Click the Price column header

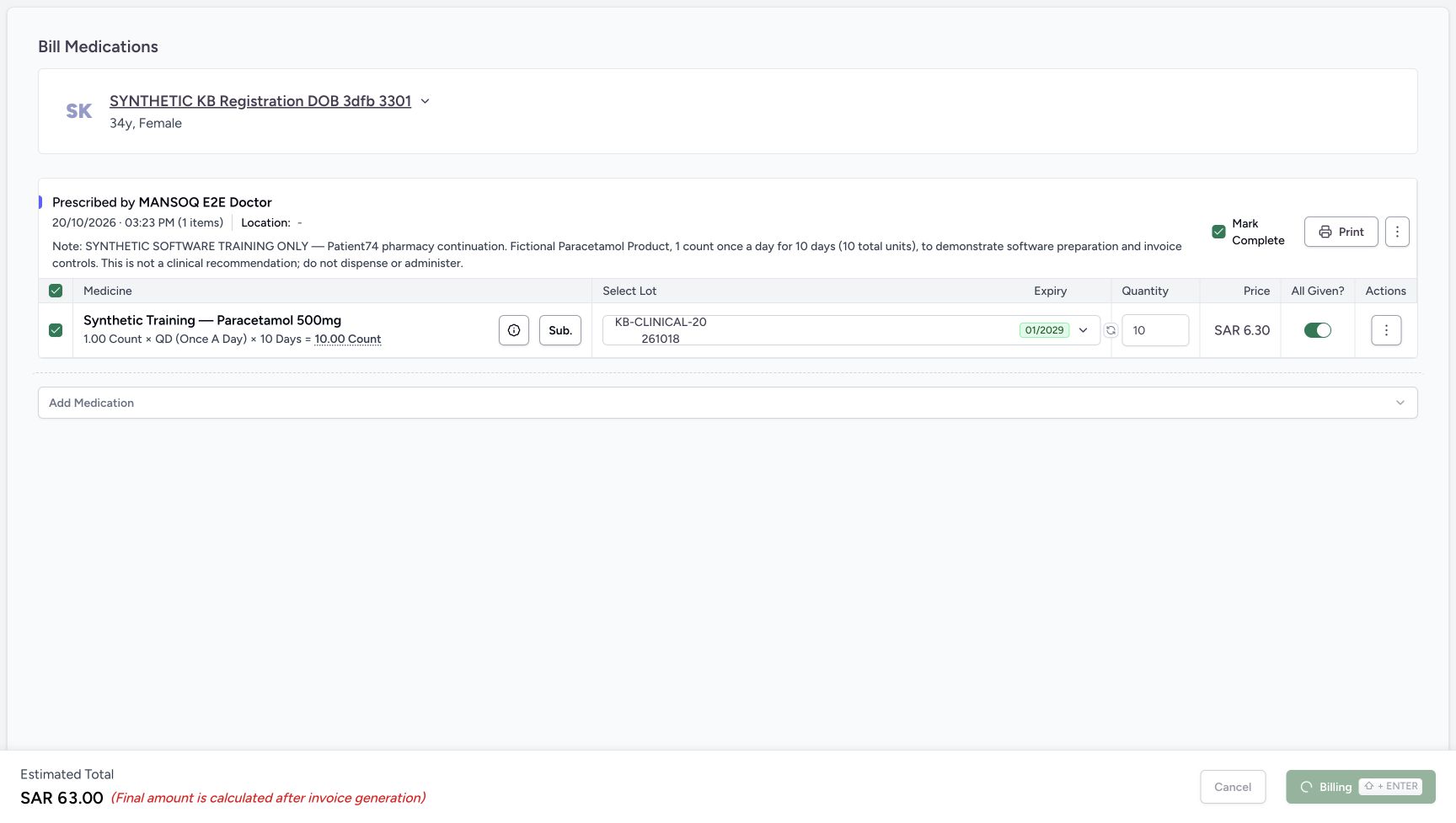1256,291
